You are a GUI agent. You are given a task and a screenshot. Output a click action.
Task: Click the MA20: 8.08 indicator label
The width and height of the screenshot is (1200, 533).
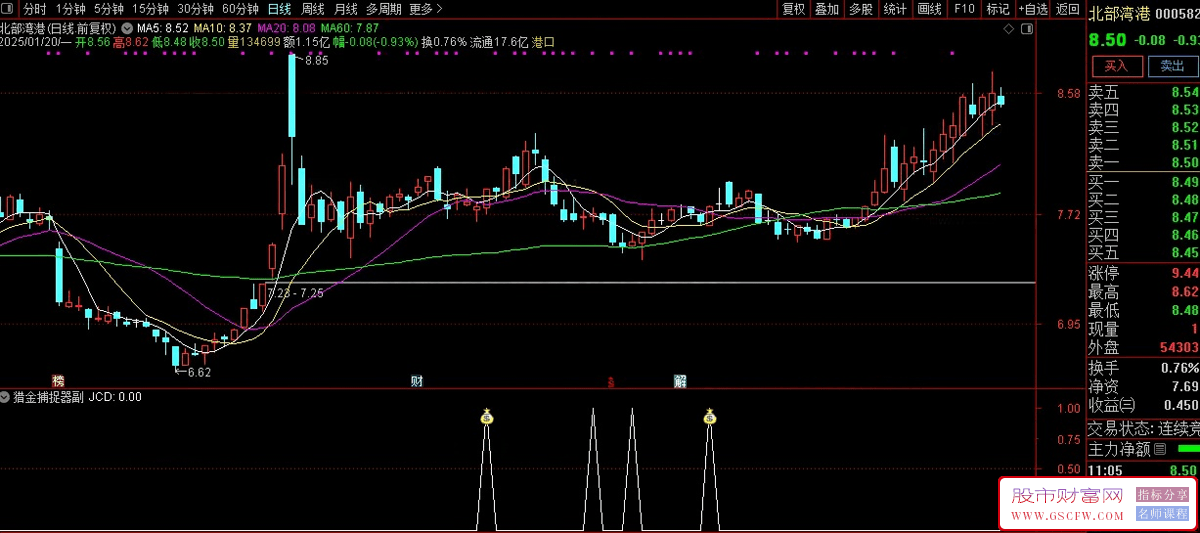[x=287, y=28]
